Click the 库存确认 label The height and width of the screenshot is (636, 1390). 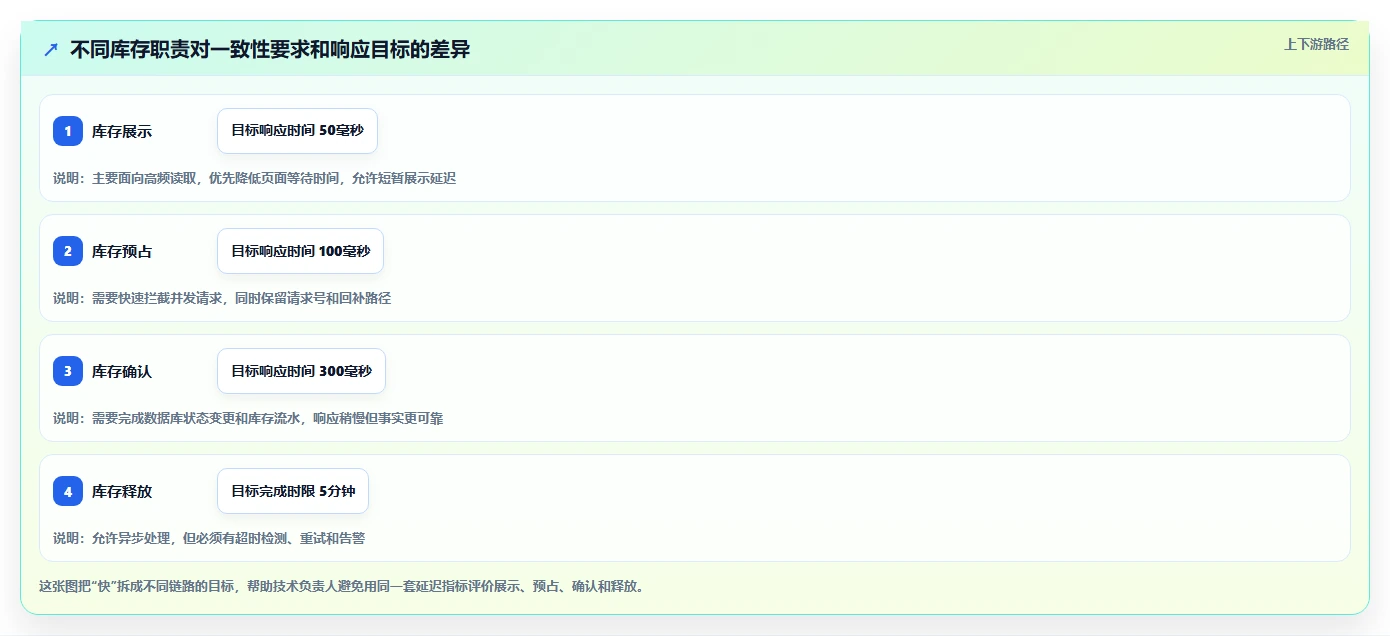point(122,371)
